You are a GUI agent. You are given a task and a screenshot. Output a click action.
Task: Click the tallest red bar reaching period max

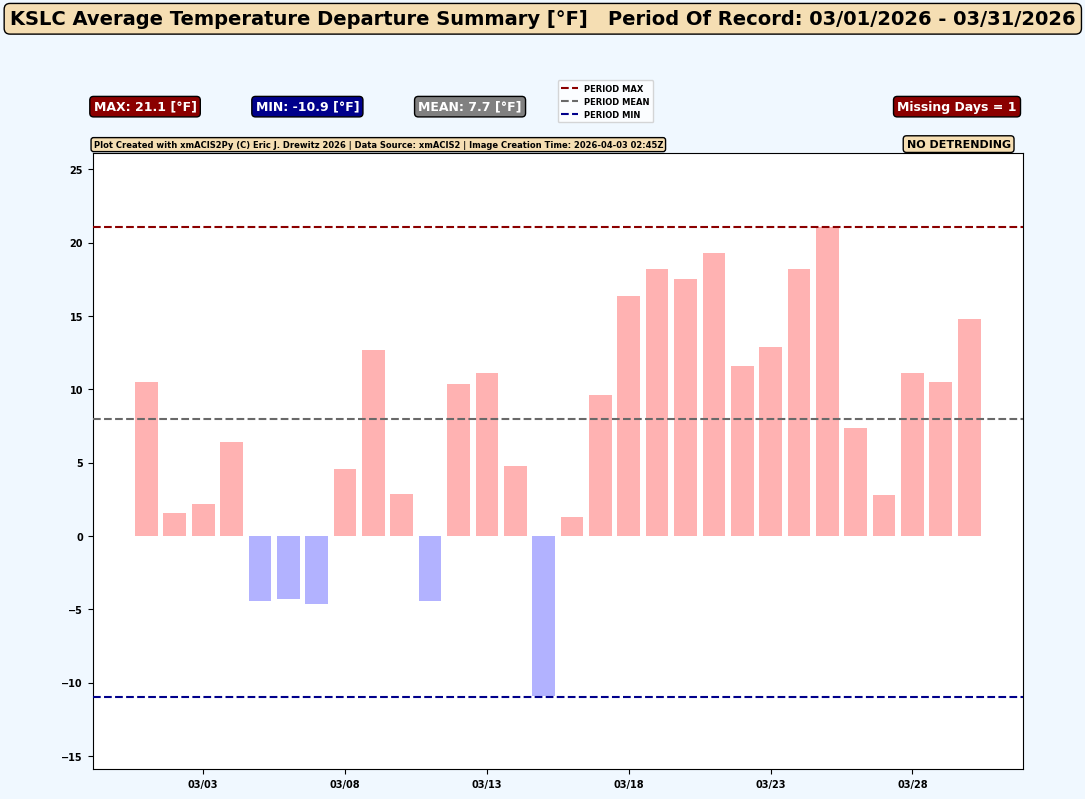pyautogui.click(x=828, y=381)
